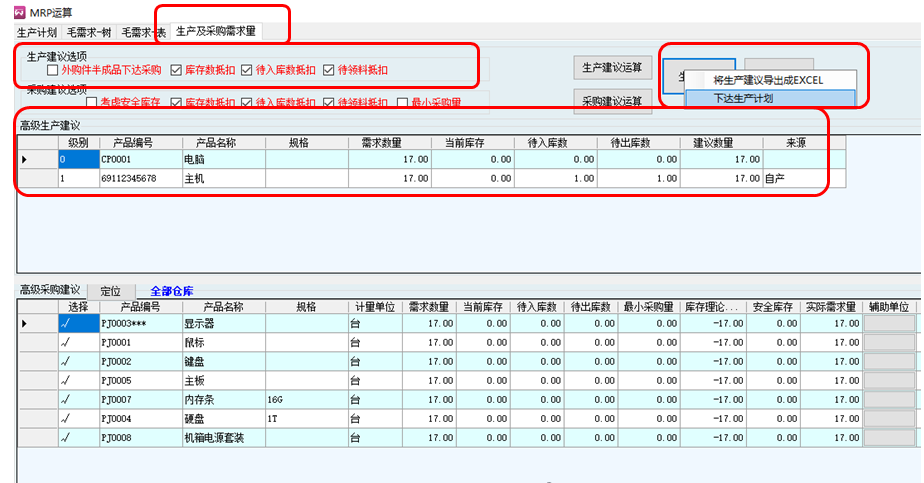Viewport: 924px width, 483px height.
Task: Click 辅助单位 cell for 键盘 row
Action: coord(888,361)
